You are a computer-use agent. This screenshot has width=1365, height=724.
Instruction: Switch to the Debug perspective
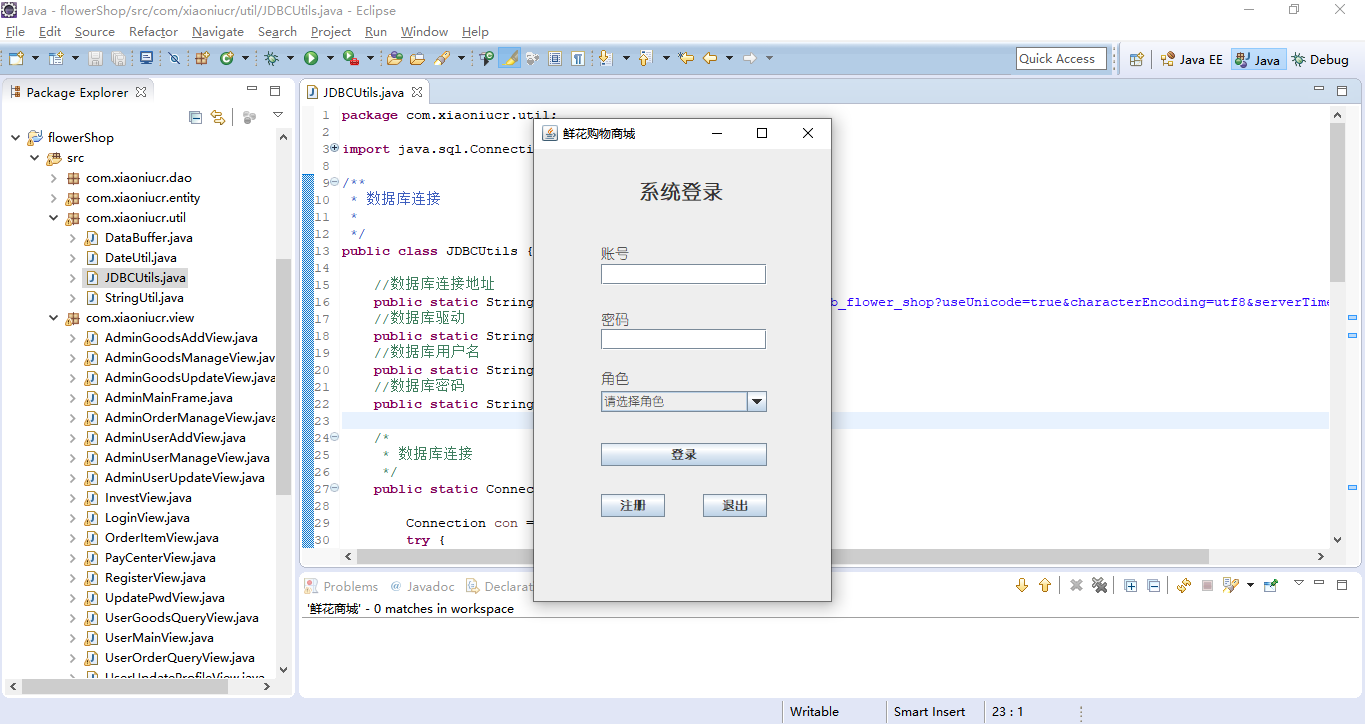point(1320,59)
